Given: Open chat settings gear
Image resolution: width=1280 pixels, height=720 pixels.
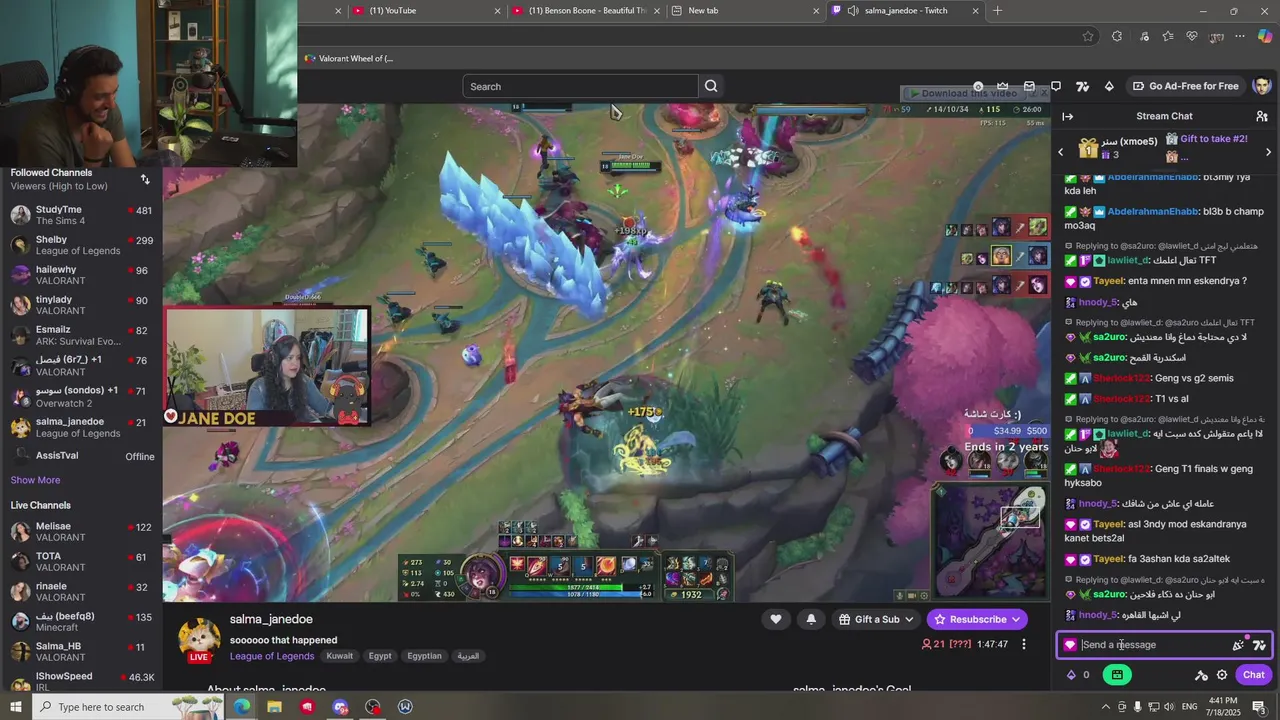Looking at the screenshot, I should [1222, 675].
